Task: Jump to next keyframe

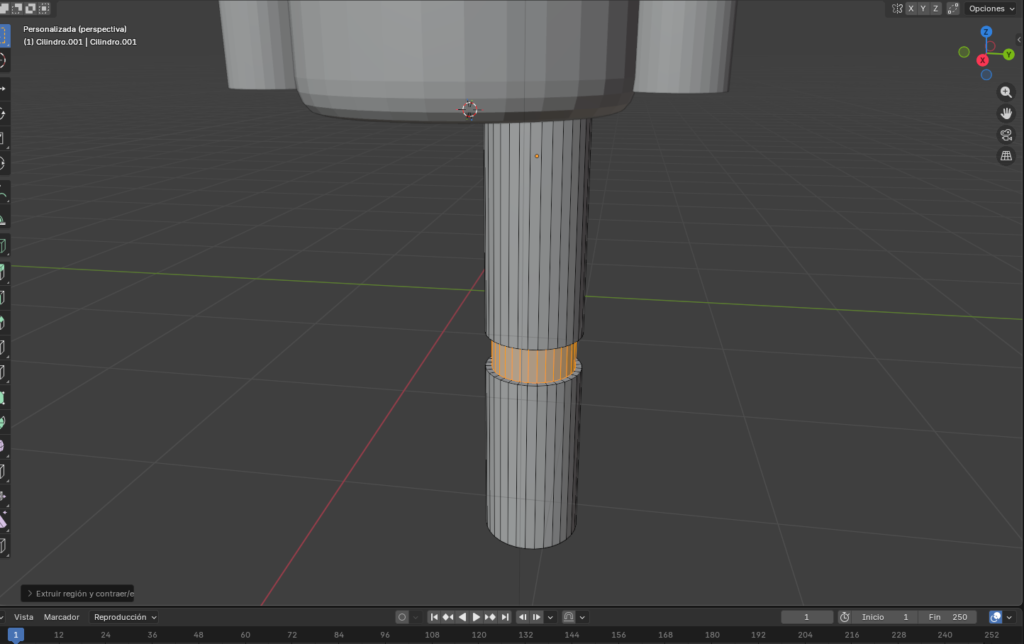Action: click(490, 617)
